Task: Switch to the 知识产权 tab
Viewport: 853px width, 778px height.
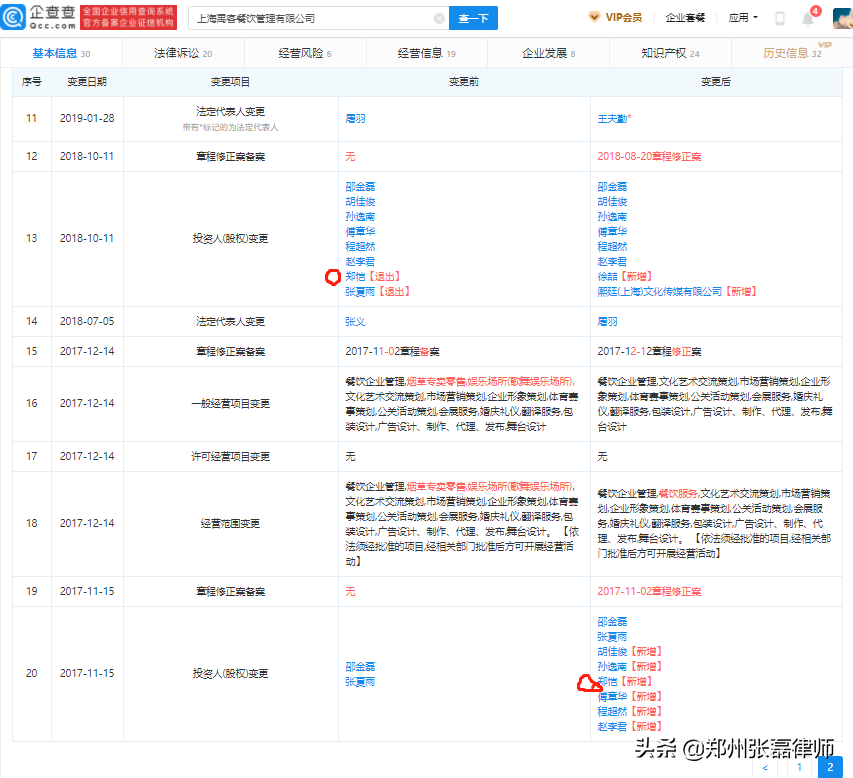Action: coord(662,52)
